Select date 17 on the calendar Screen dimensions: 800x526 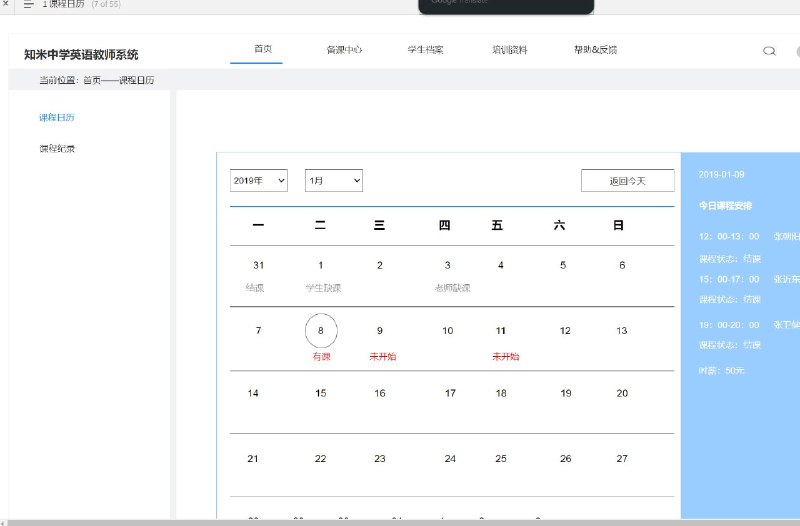tap(450, 393)
